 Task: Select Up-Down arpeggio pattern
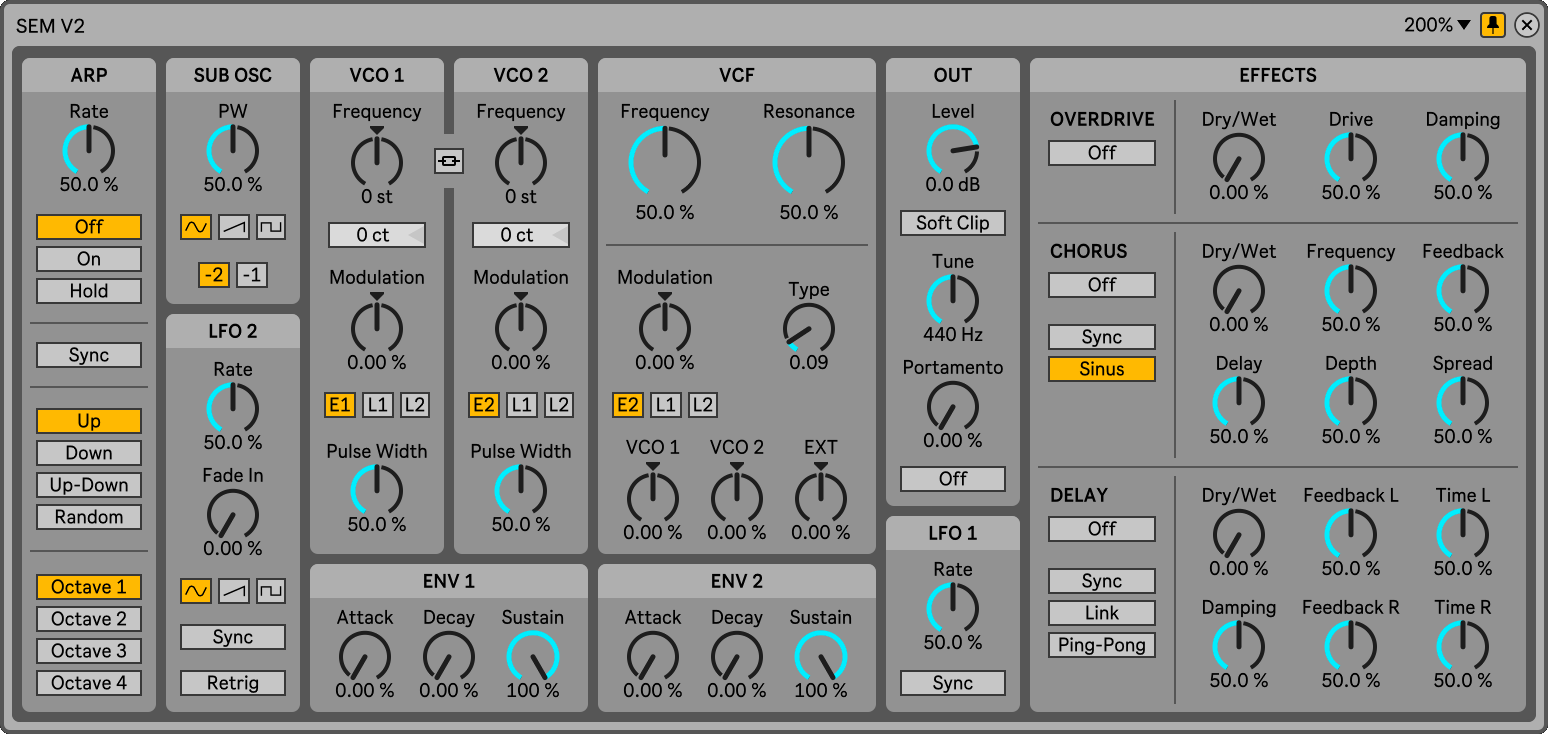(89, 485)
